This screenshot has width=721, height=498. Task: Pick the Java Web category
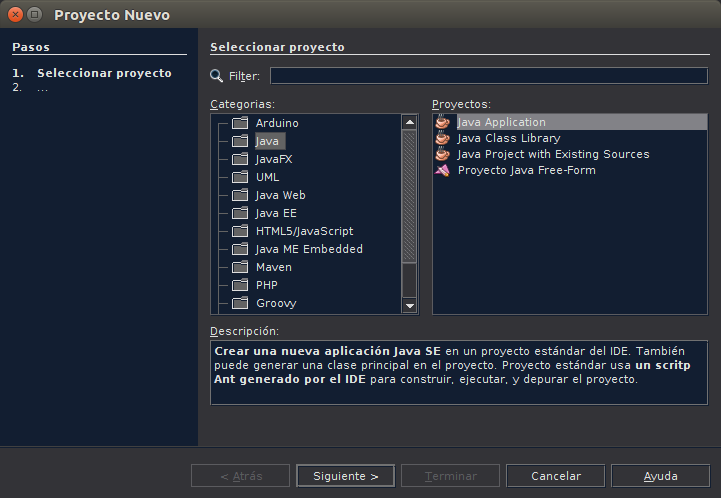[x=280, y=195]
